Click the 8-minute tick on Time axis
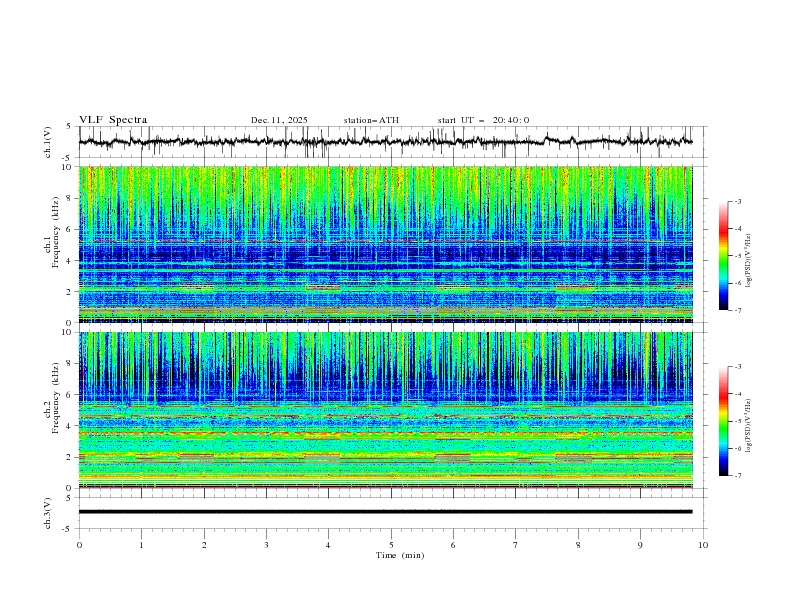This screenshot has width=792, height=612. (x=578, y=544)
